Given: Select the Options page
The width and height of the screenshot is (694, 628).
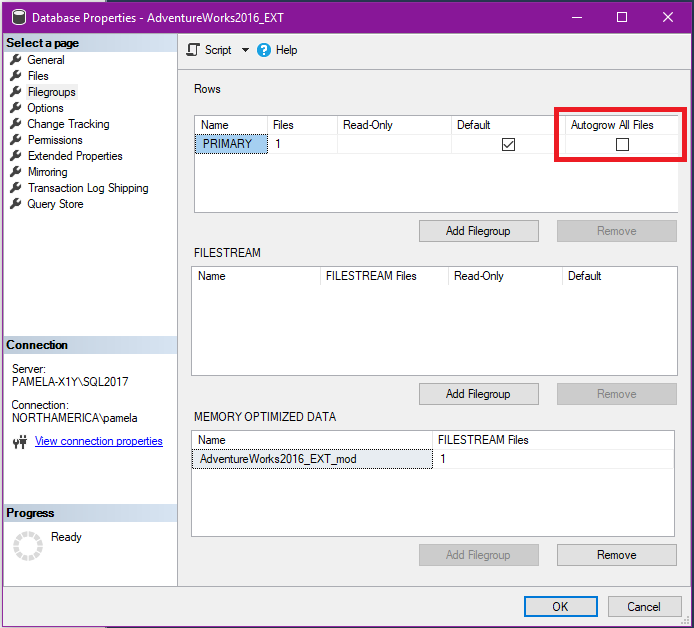Looking at the screenshot, I should click(45, 108).
